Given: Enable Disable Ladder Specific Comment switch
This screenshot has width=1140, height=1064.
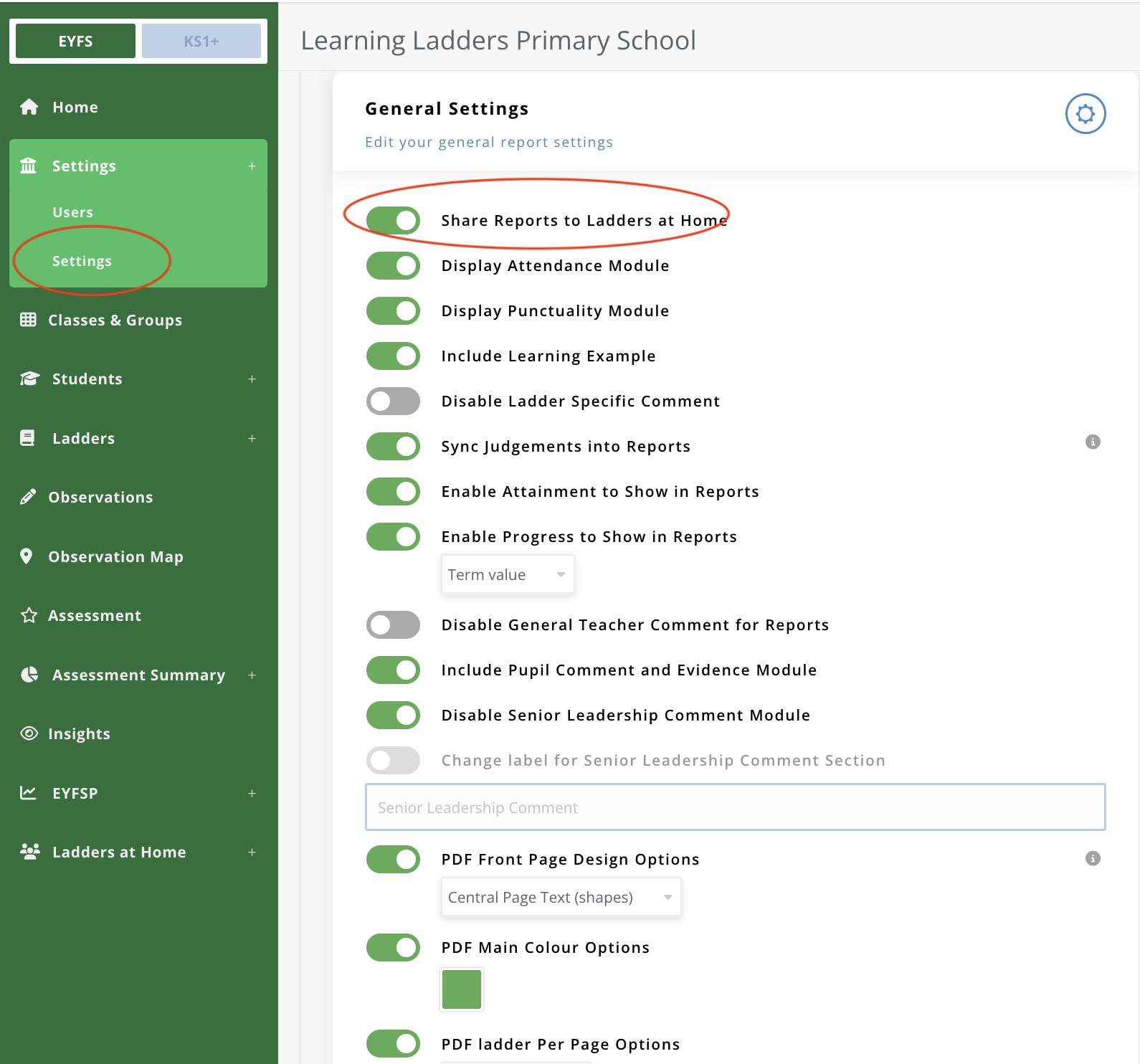Looking at the screenshot, I should tap(393, 402).
